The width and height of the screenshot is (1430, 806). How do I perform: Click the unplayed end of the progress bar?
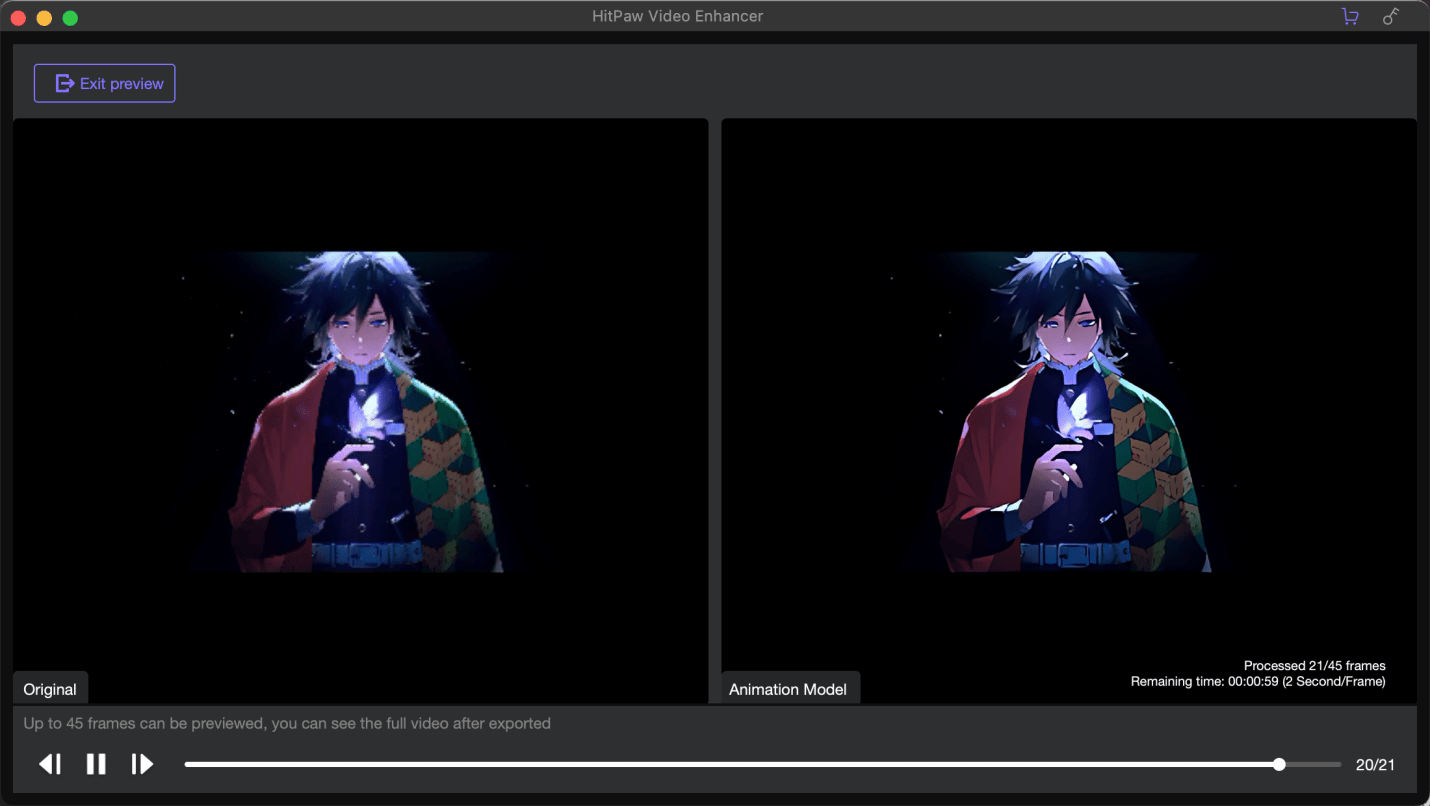click(x=1312, y=764)
